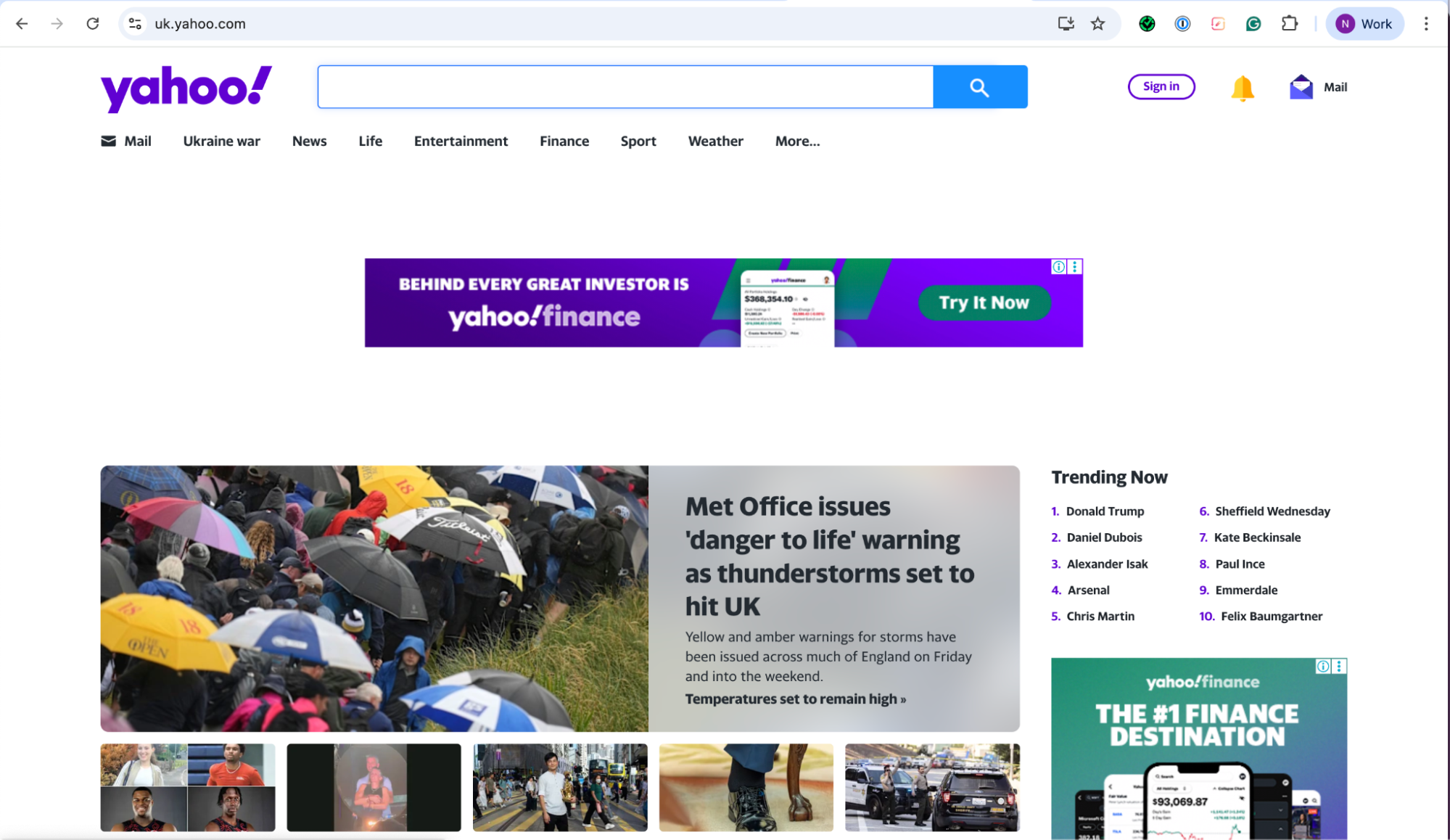Open the four-athletes collage thumbnail

click(x=188, y=787)
